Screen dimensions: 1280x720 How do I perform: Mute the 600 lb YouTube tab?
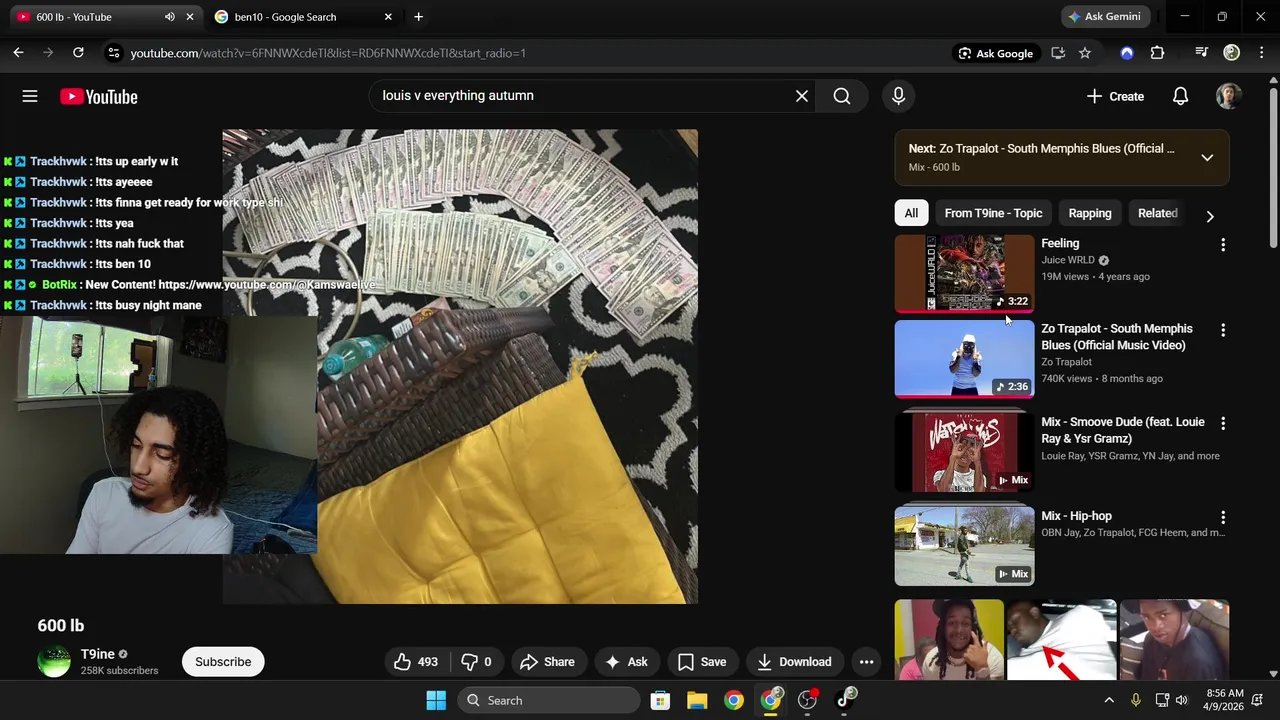click(x=169, y=17)
